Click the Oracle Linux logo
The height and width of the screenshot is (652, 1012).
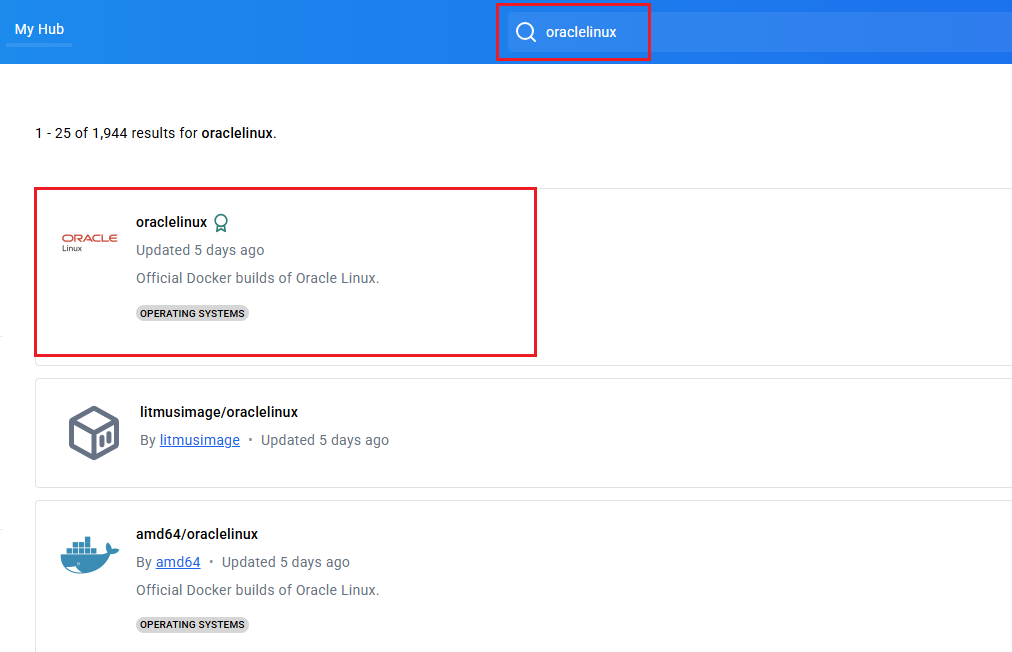(x=90, y=242)
